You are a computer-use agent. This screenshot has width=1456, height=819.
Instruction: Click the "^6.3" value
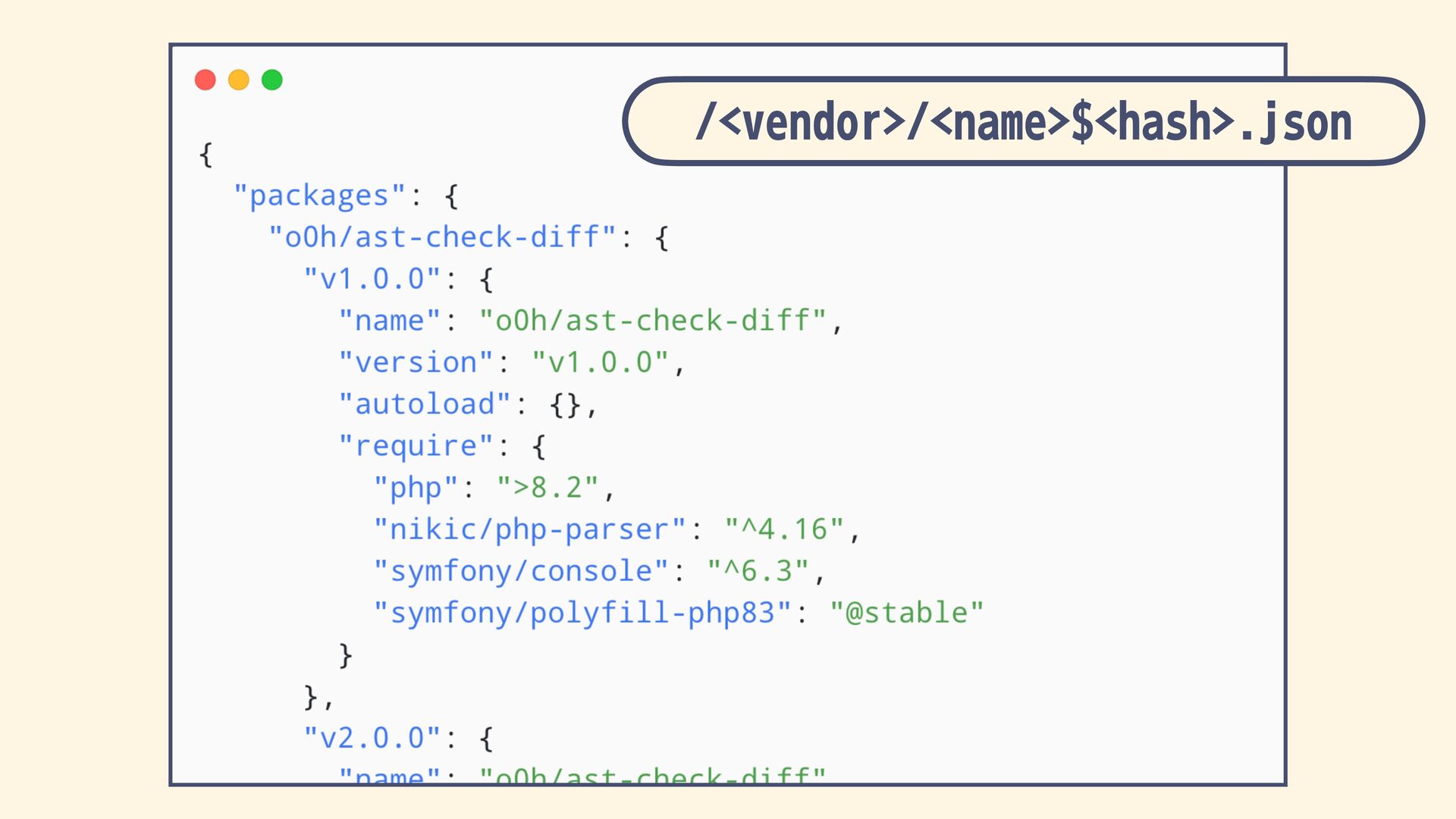(x=758, y=570)
